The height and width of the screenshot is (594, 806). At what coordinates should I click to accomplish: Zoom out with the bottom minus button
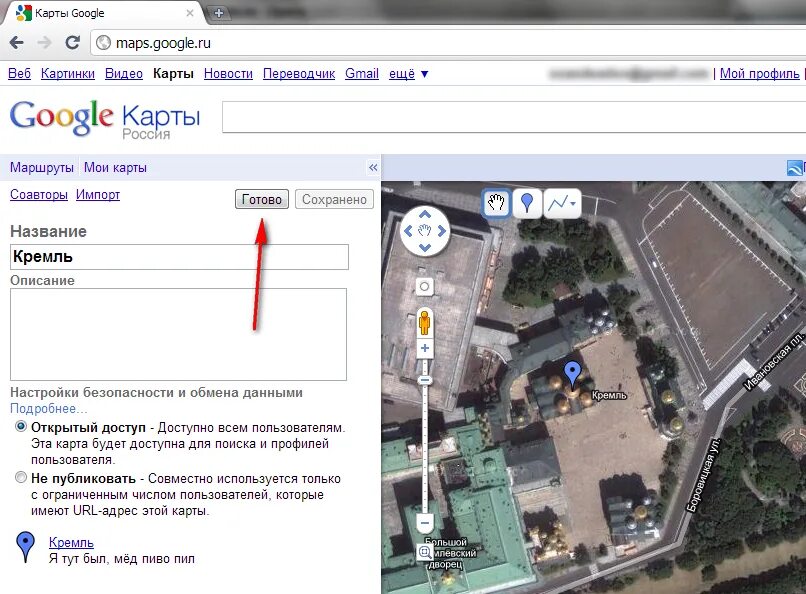click(x=425, y=524)
